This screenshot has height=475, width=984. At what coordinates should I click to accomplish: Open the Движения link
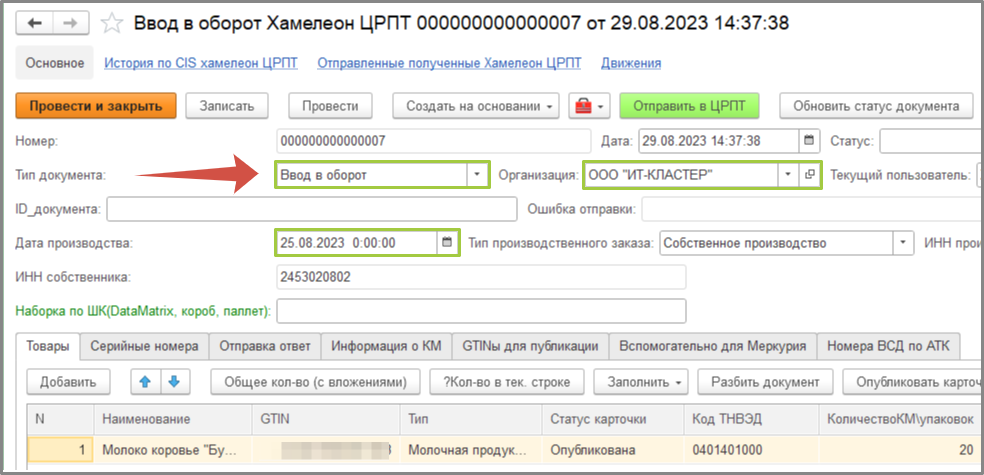[631, 63]
